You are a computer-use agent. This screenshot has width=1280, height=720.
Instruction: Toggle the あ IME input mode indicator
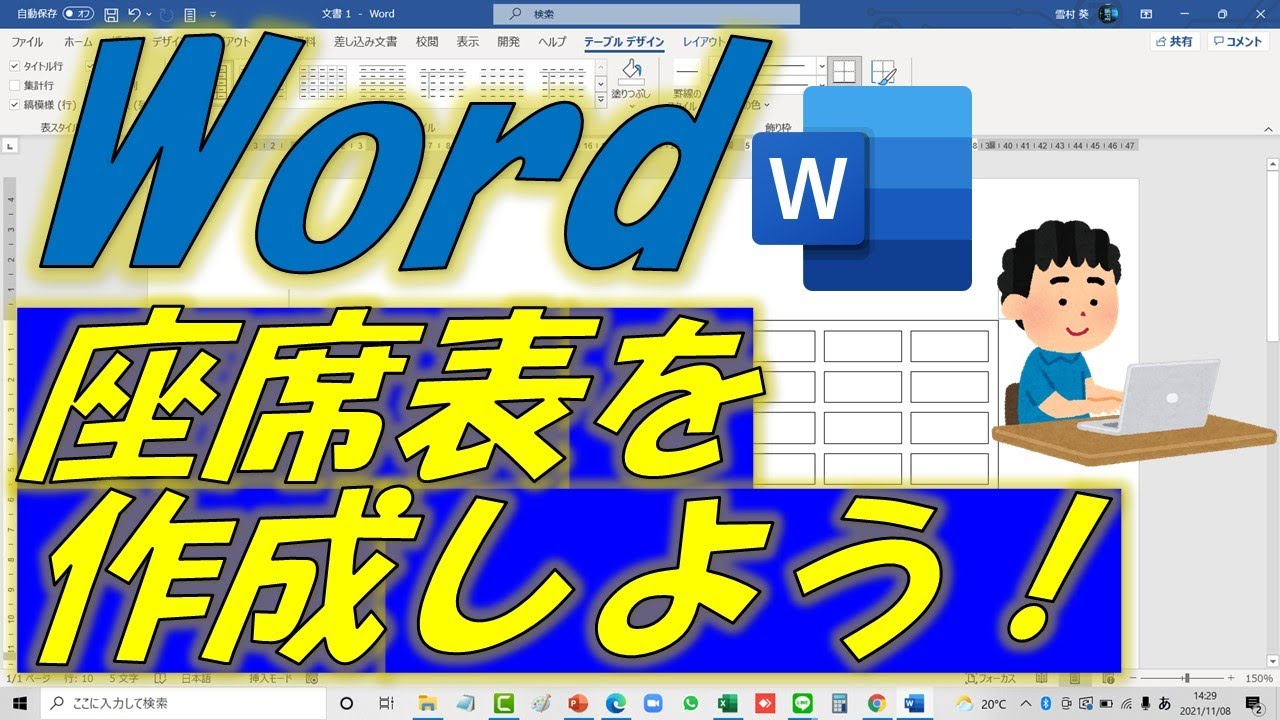[x=1164, y=703]
